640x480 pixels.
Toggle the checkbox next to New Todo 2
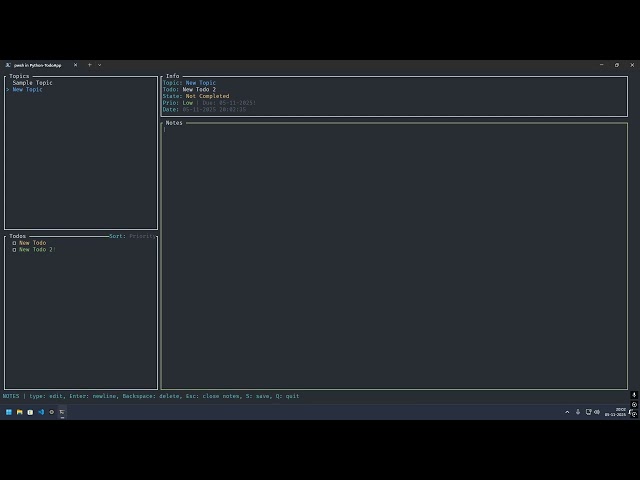click(x=14, y=250)
